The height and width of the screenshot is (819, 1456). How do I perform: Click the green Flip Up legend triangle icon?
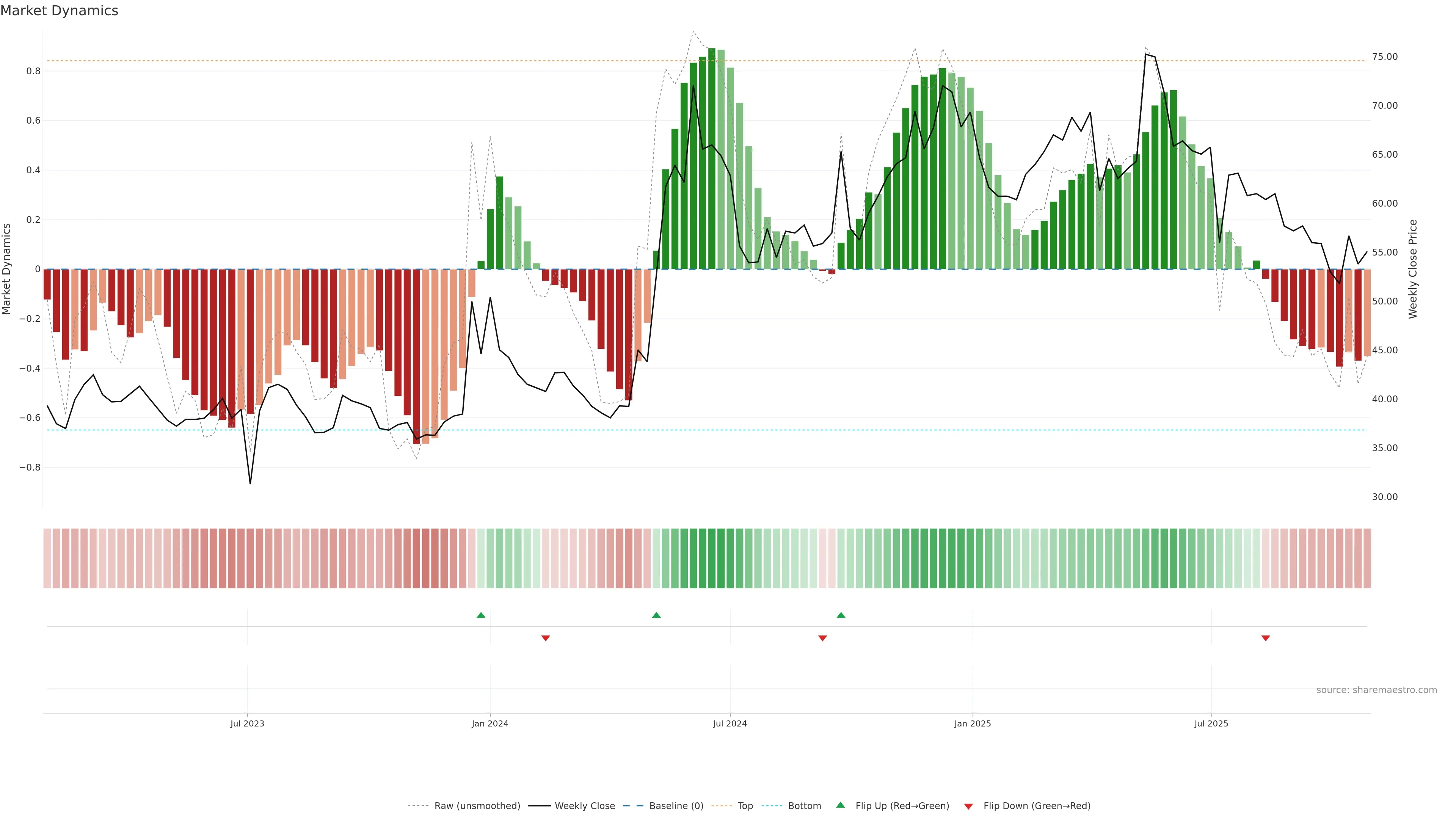click(841, 805)
